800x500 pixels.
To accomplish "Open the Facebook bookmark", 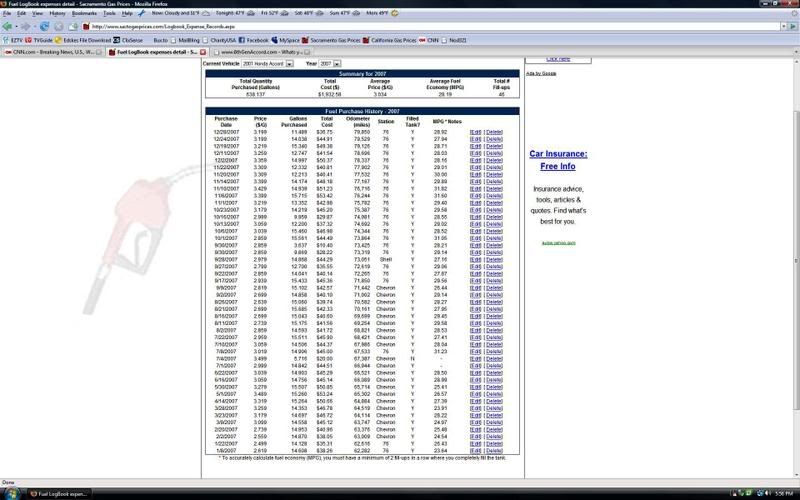I will (x=254, y=40).
